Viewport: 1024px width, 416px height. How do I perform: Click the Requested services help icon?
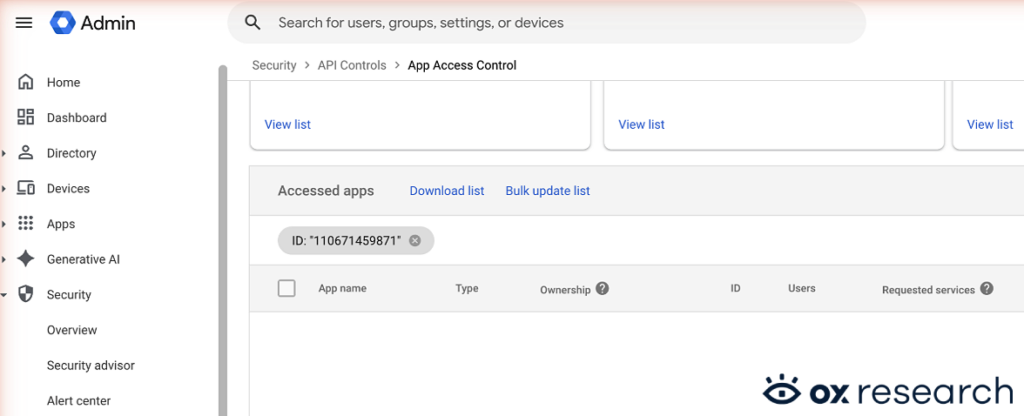[987, 289]
